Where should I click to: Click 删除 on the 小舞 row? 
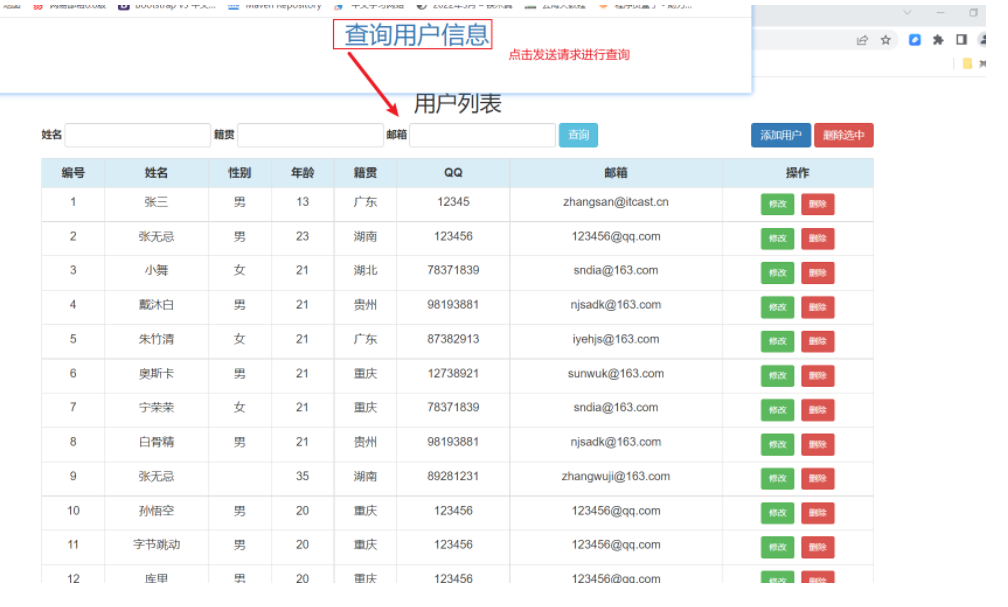point(818,272)
